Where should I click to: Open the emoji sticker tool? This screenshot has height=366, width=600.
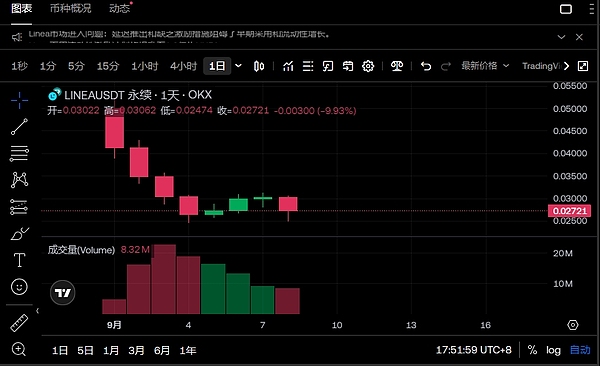coord(19,286)
